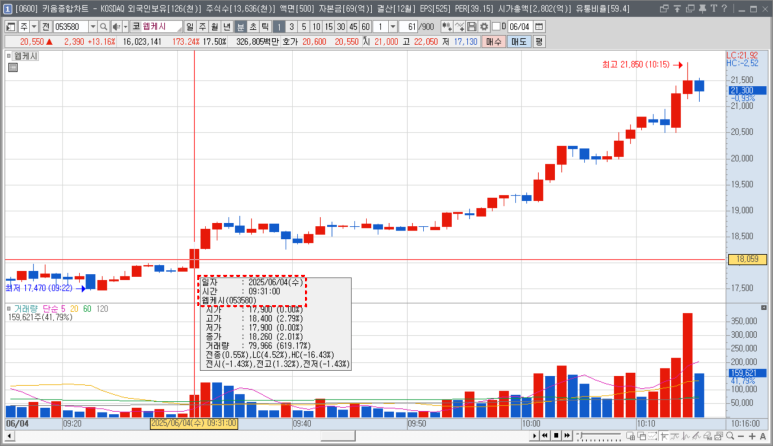Click the 매수 buy button

click(493, 42)
